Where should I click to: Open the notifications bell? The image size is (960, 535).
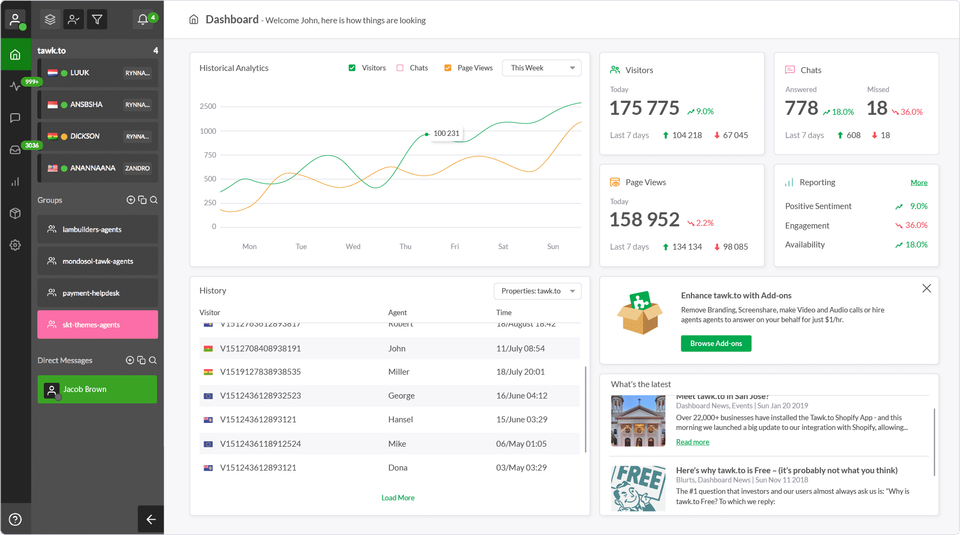point(143,19)
